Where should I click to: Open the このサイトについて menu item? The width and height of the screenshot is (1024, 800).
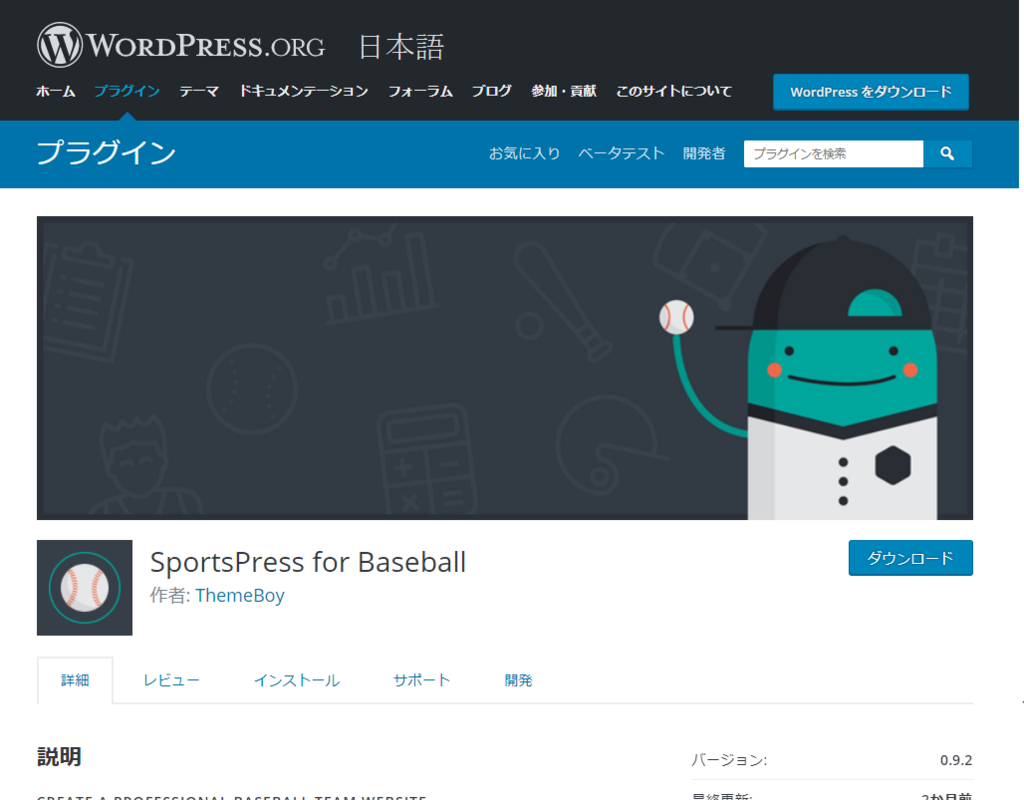tap(674, 91)
